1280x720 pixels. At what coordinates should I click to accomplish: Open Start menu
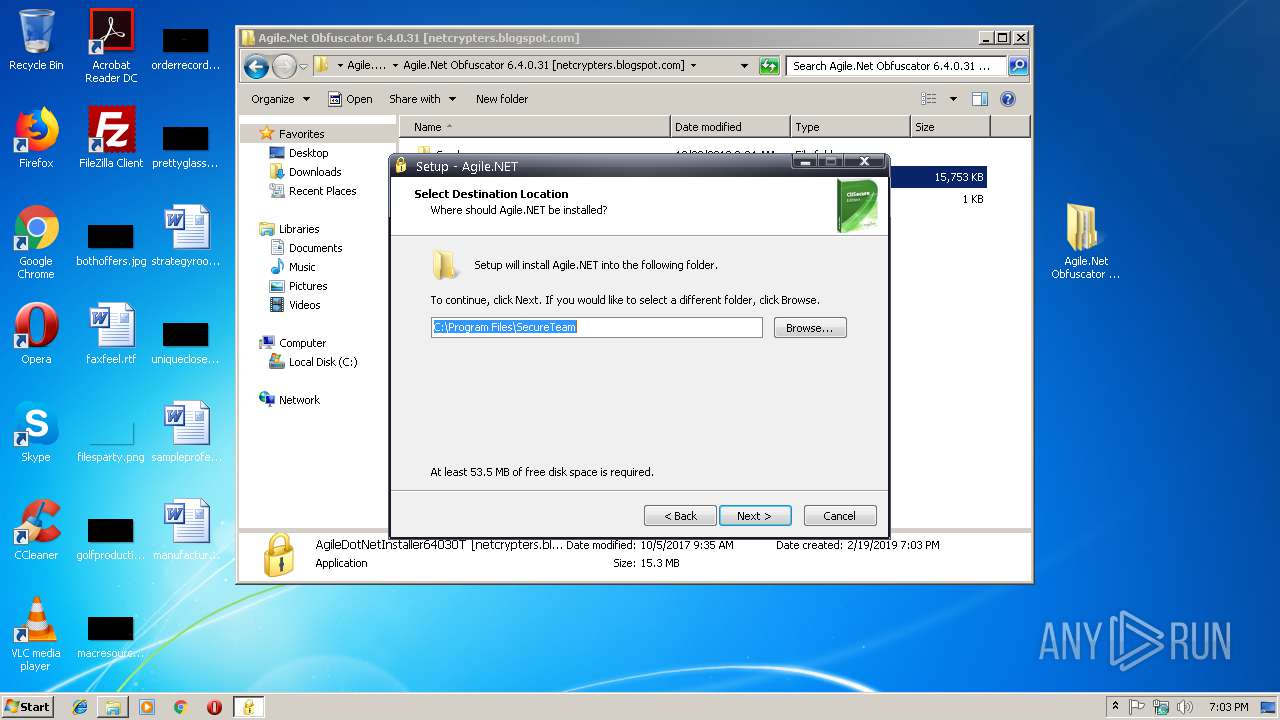[x=27, y=707]
